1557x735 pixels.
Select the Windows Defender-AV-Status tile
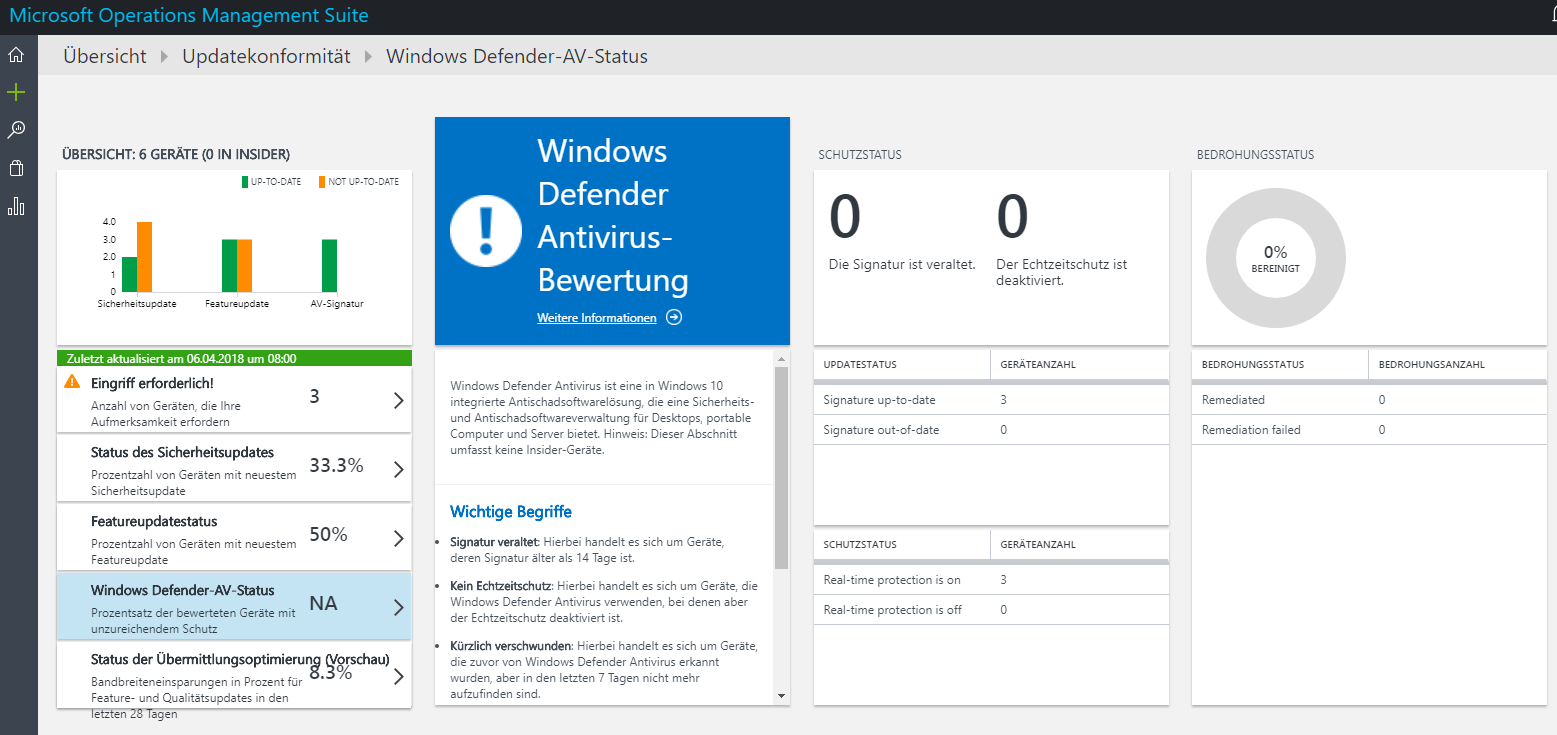[x=233, y=606]
